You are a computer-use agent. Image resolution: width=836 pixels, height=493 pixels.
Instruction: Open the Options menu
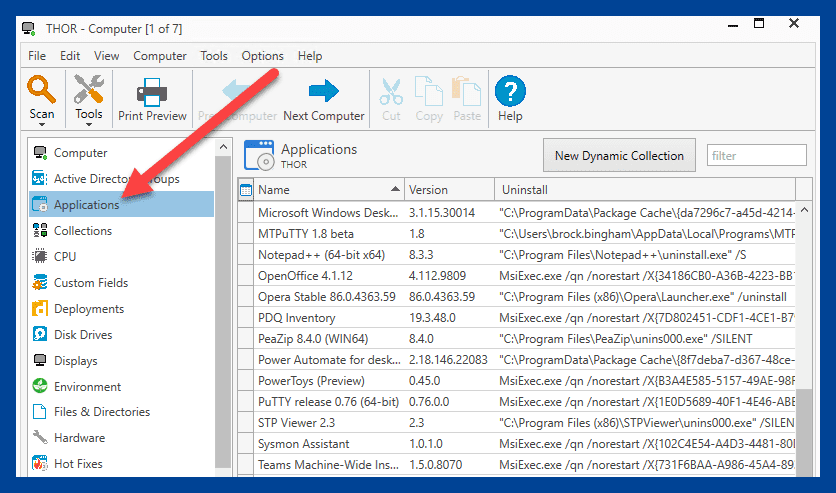(262, 56)
